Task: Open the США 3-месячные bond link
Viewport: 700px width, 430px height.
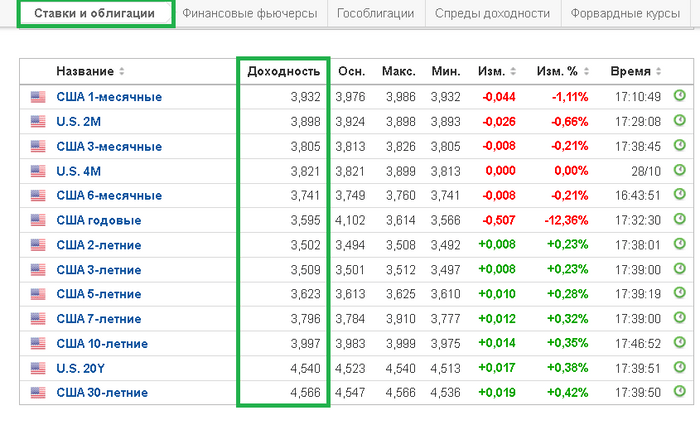Action: (x=108, y=147)
